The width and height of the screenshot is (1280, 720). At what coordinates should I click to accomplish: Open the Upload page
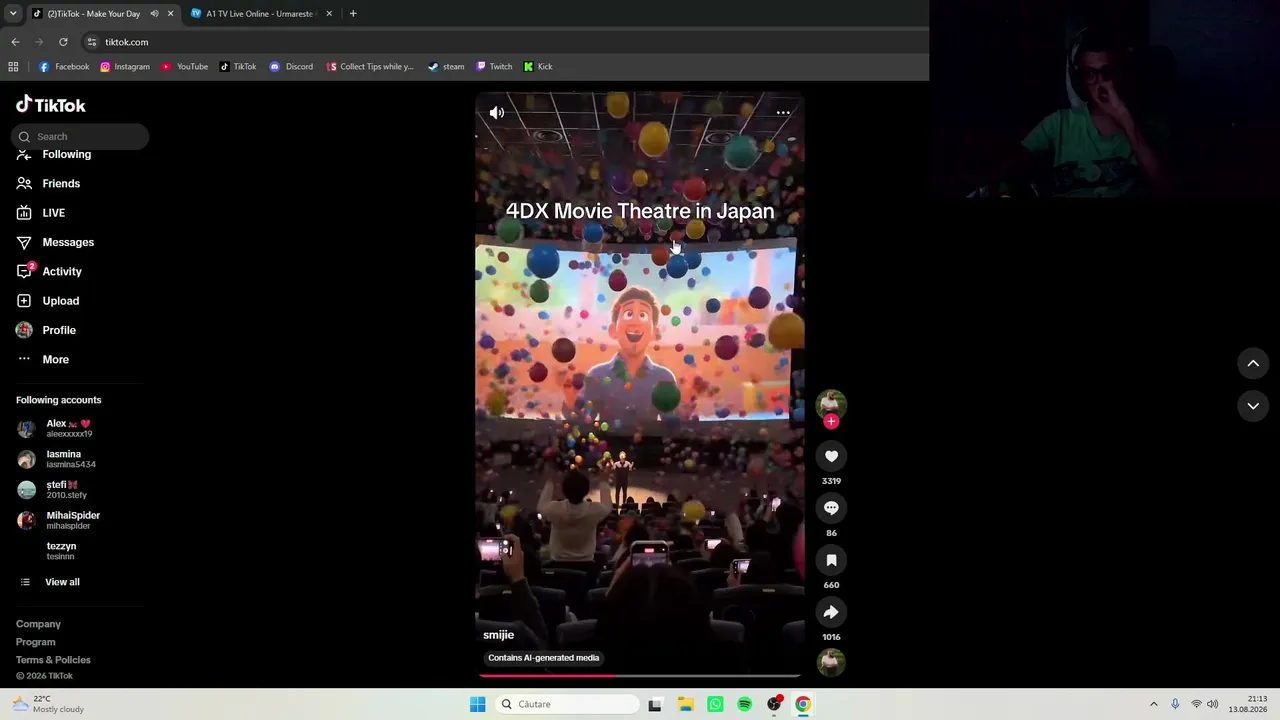pos(49,301)
